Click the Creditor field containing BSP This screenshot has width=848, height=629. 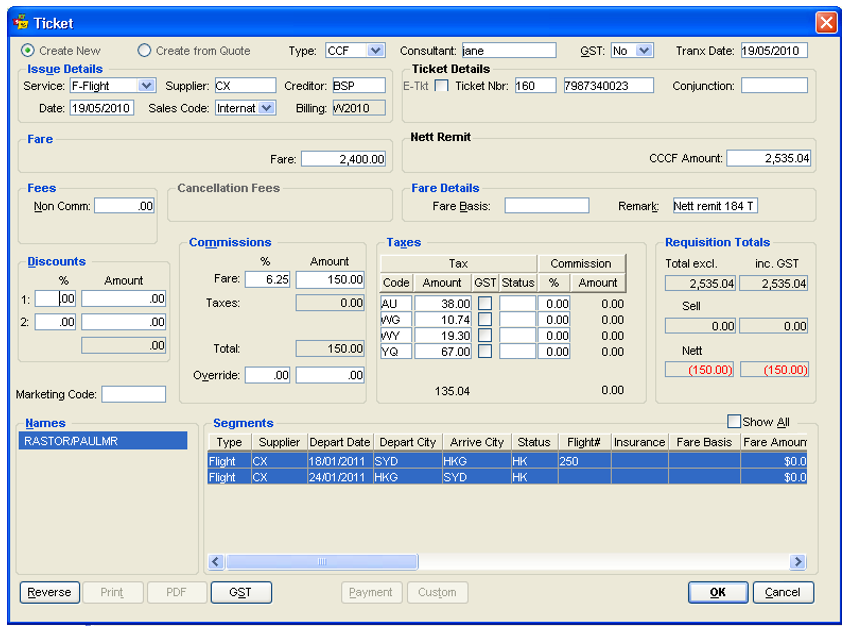359,85
